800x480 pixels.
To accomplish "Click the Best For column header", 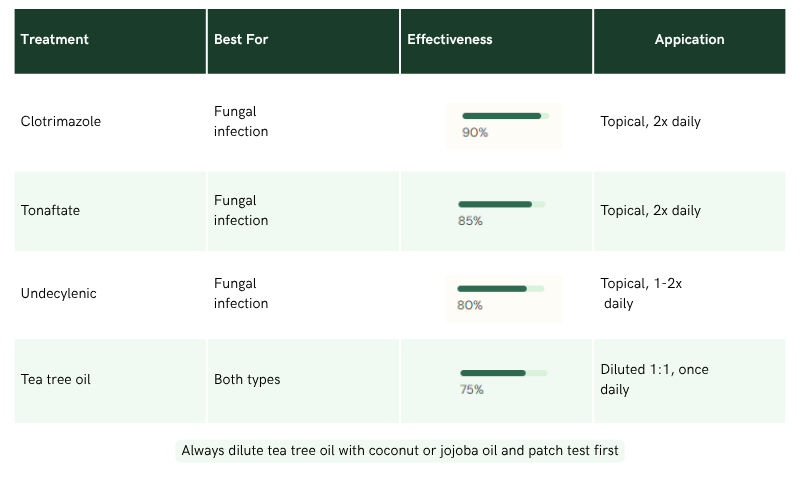I will 241,40.
